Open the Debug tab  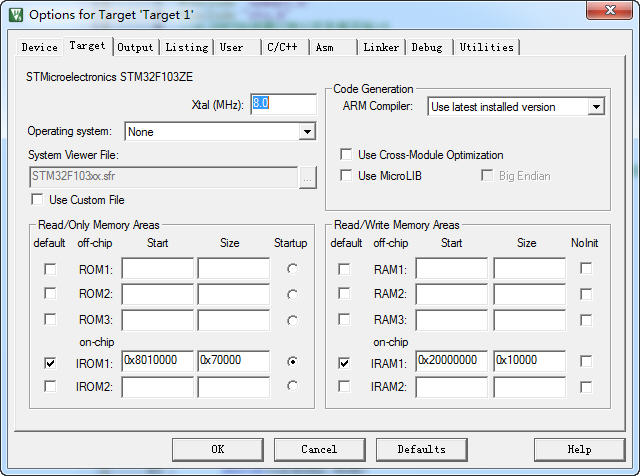point(429,47)
